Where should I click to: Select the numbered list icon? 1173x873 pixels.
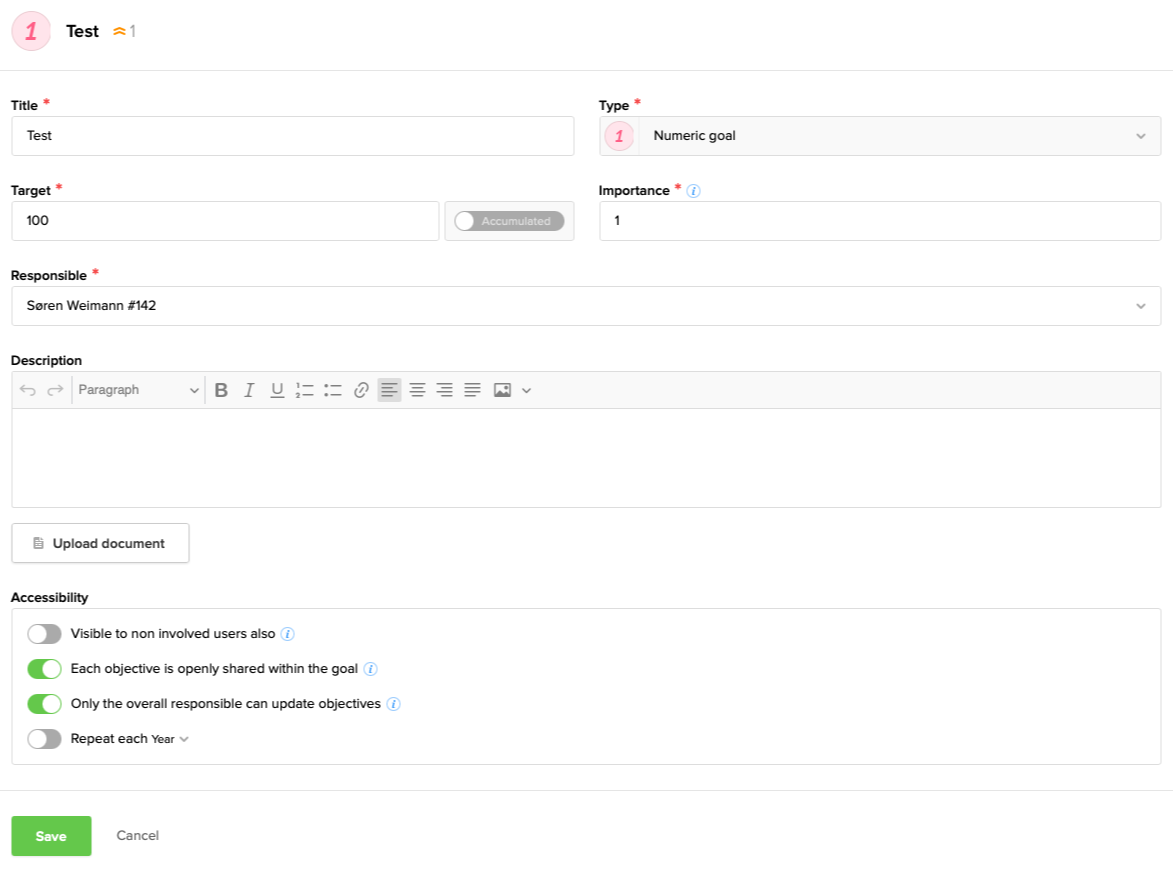(305, 390)
